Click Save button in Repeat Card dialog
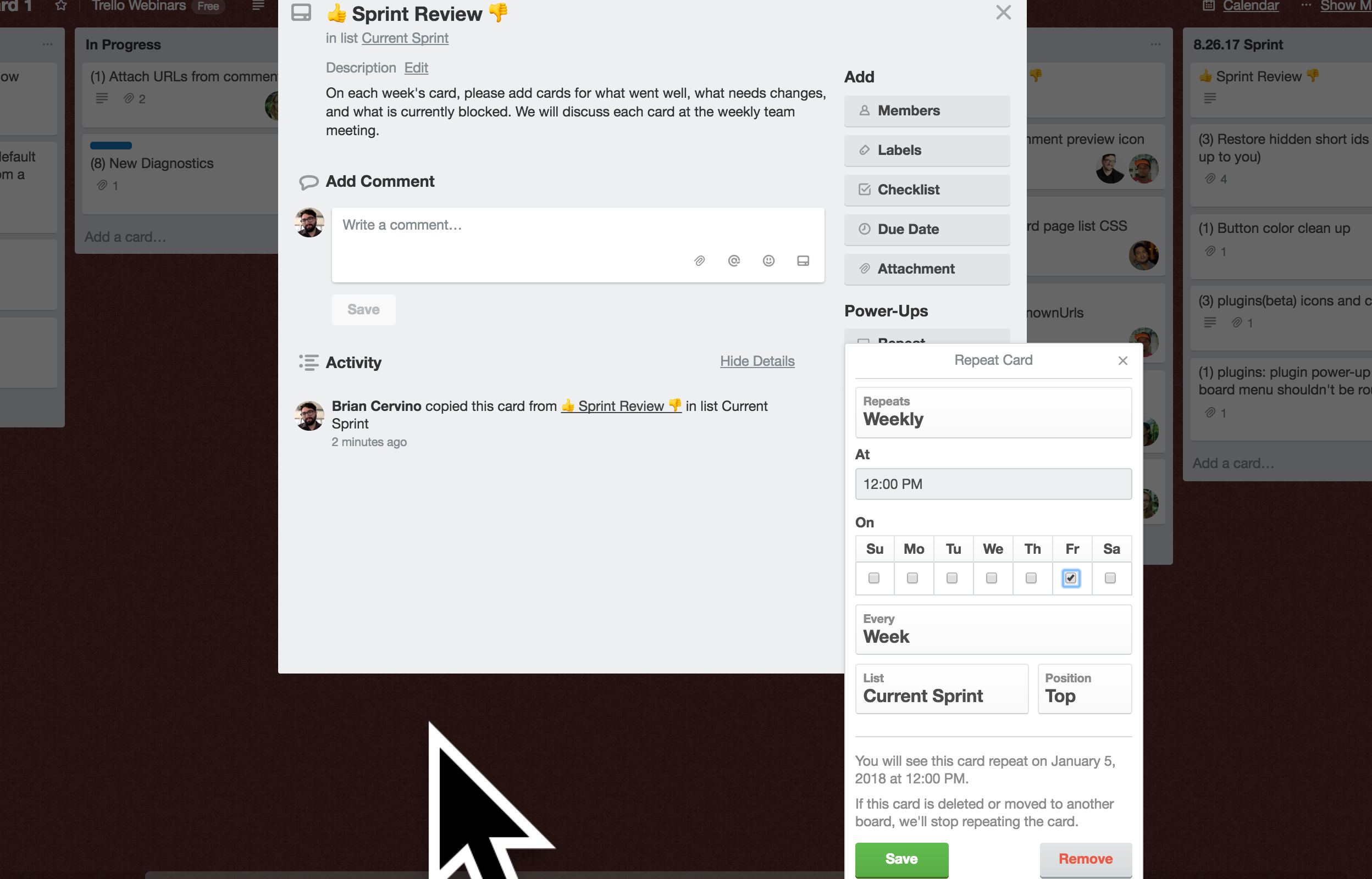Image resolution: width=1372 pixels, height=879 pixels. 902,858
